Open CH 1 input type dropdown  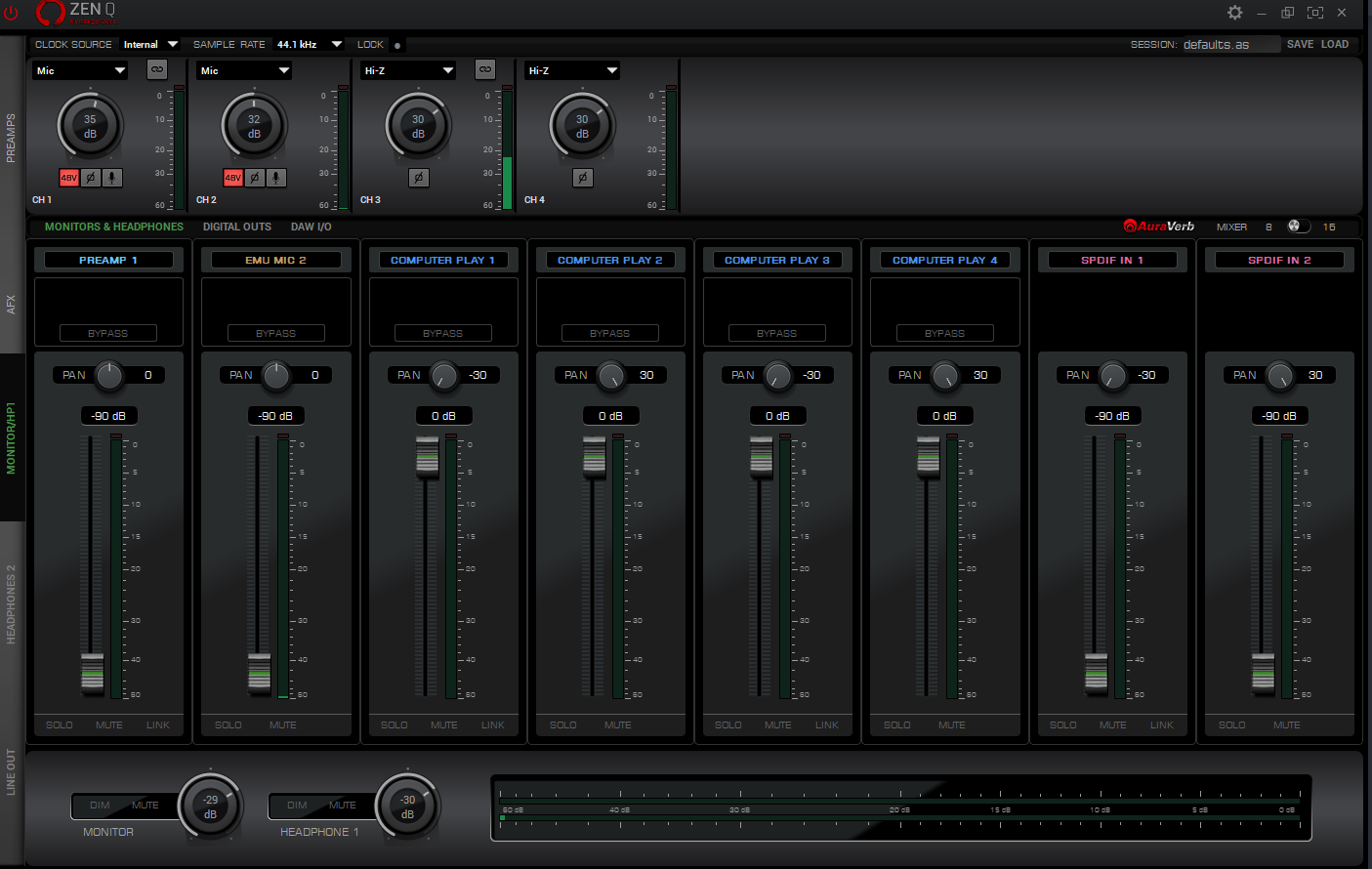point(81,70)
